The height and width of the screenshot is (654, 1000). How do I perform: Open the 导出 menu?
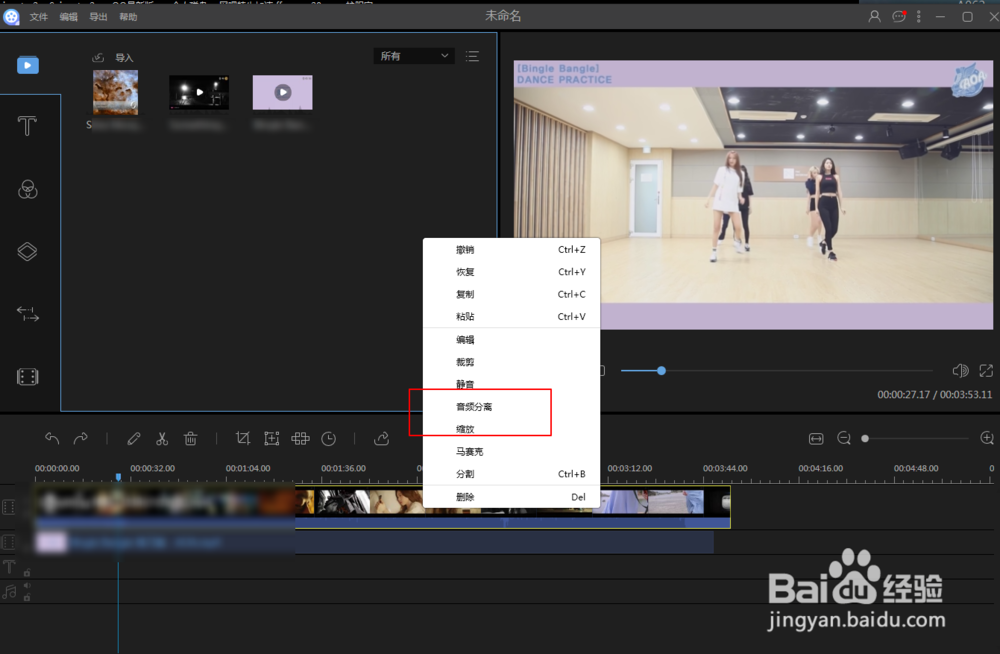[98, 17]
